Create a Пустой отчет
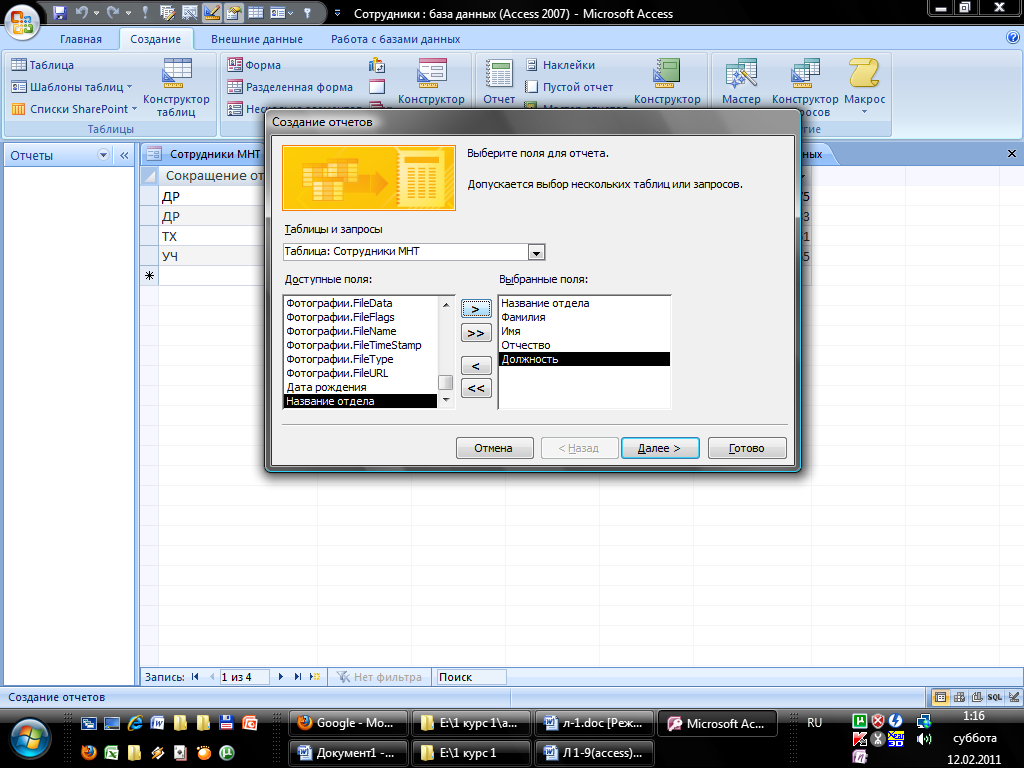 tap(569, 87)
